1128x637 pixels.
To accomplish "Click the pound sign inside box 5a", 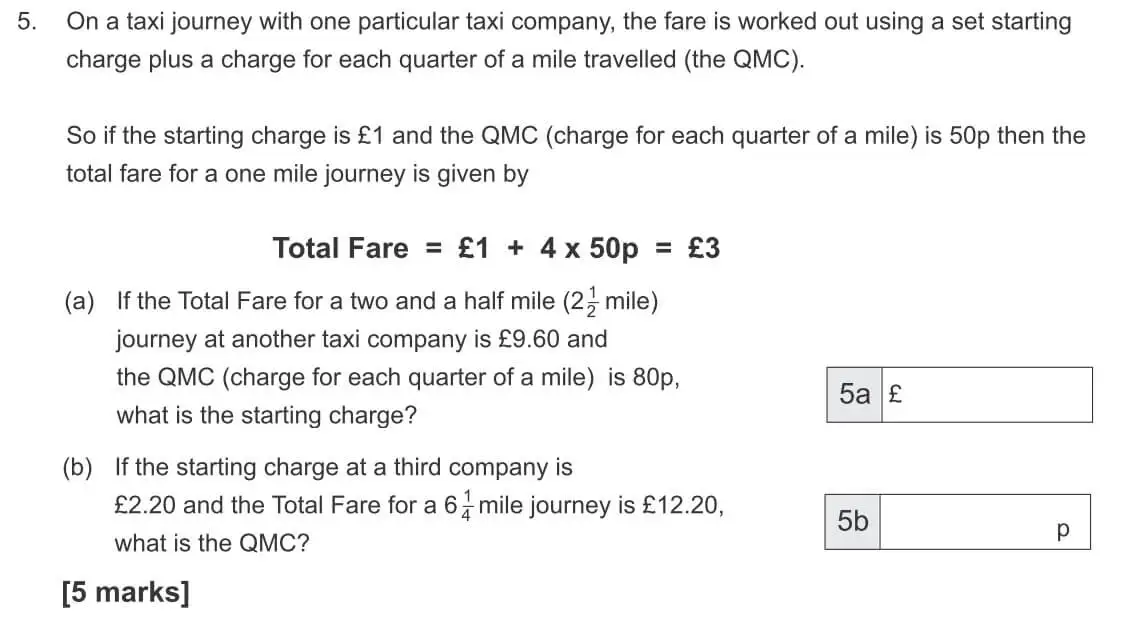I will click(x=895, y=394).
